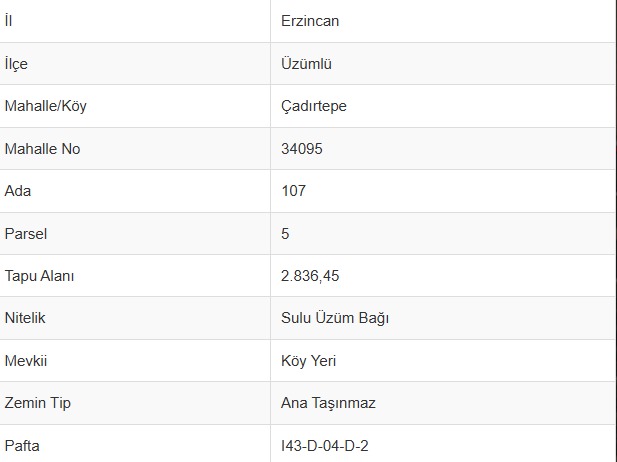Viewport: 617px width, 462px height.
Task: Click the Pafta row label
Action: (22, 446)
